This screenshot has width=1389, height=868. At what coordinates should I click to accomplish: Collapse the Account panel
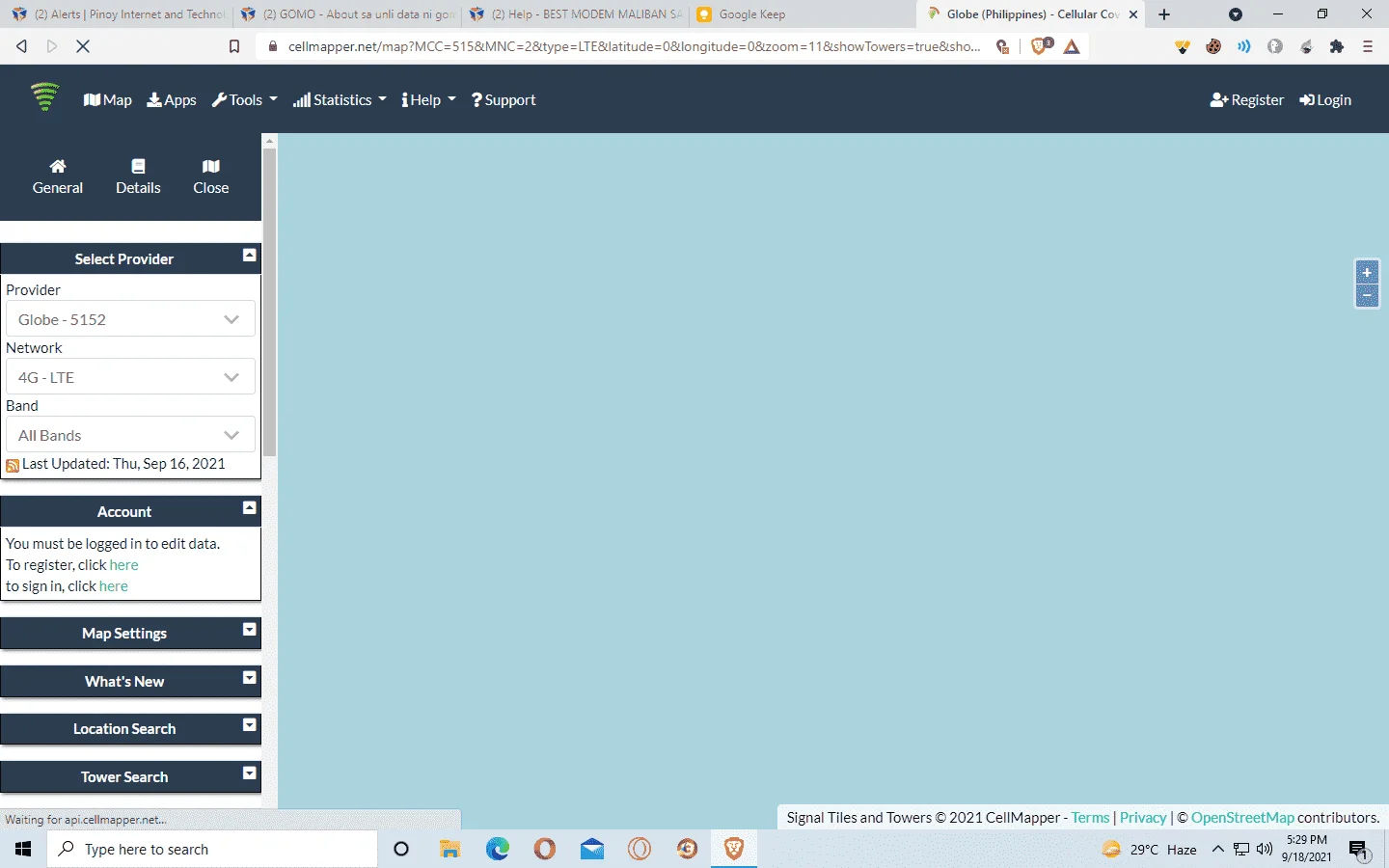pyautogui.click(x=250, y=508)
